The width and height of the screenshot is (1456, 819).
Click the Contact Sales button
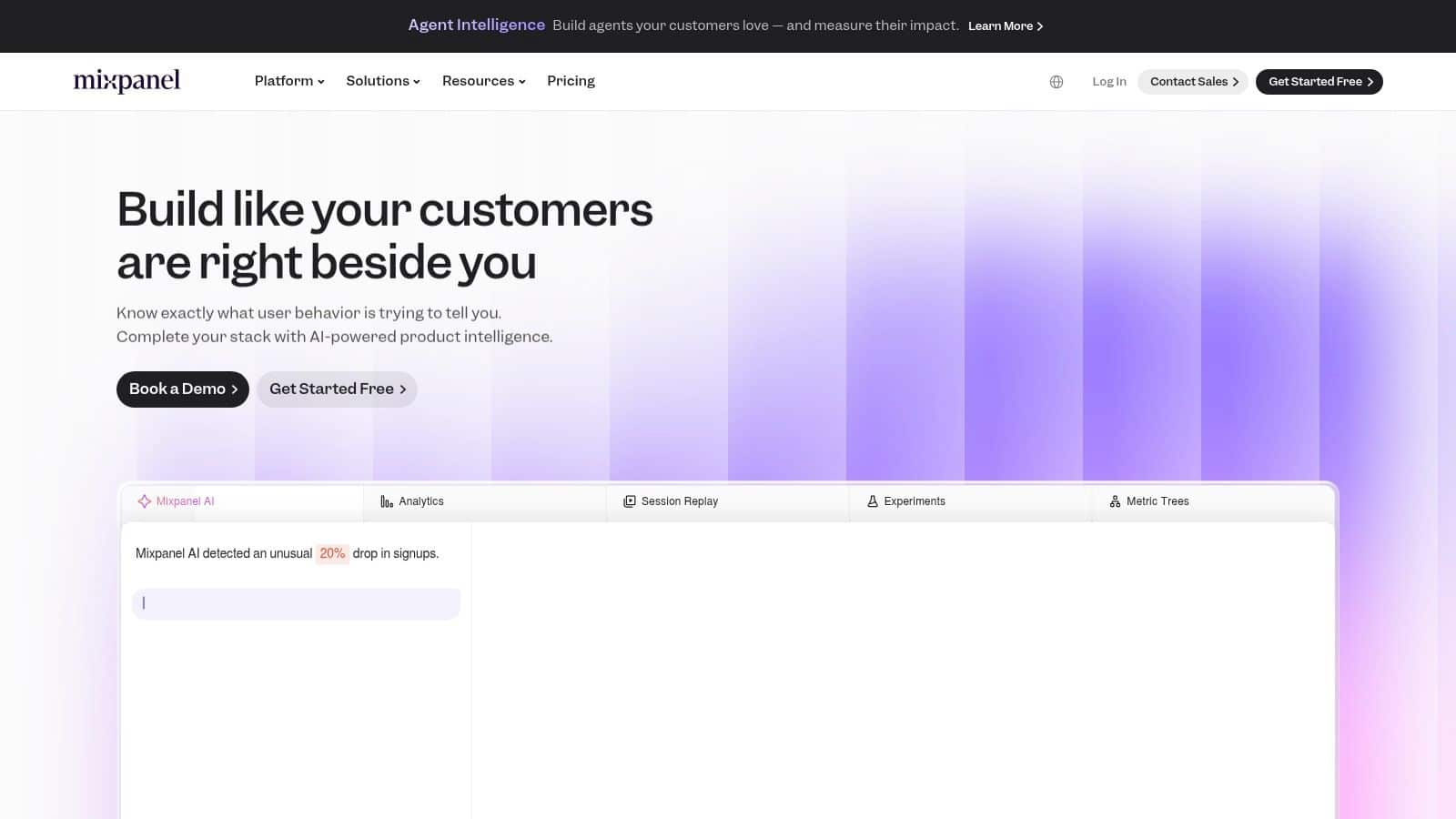point(1193,82)
